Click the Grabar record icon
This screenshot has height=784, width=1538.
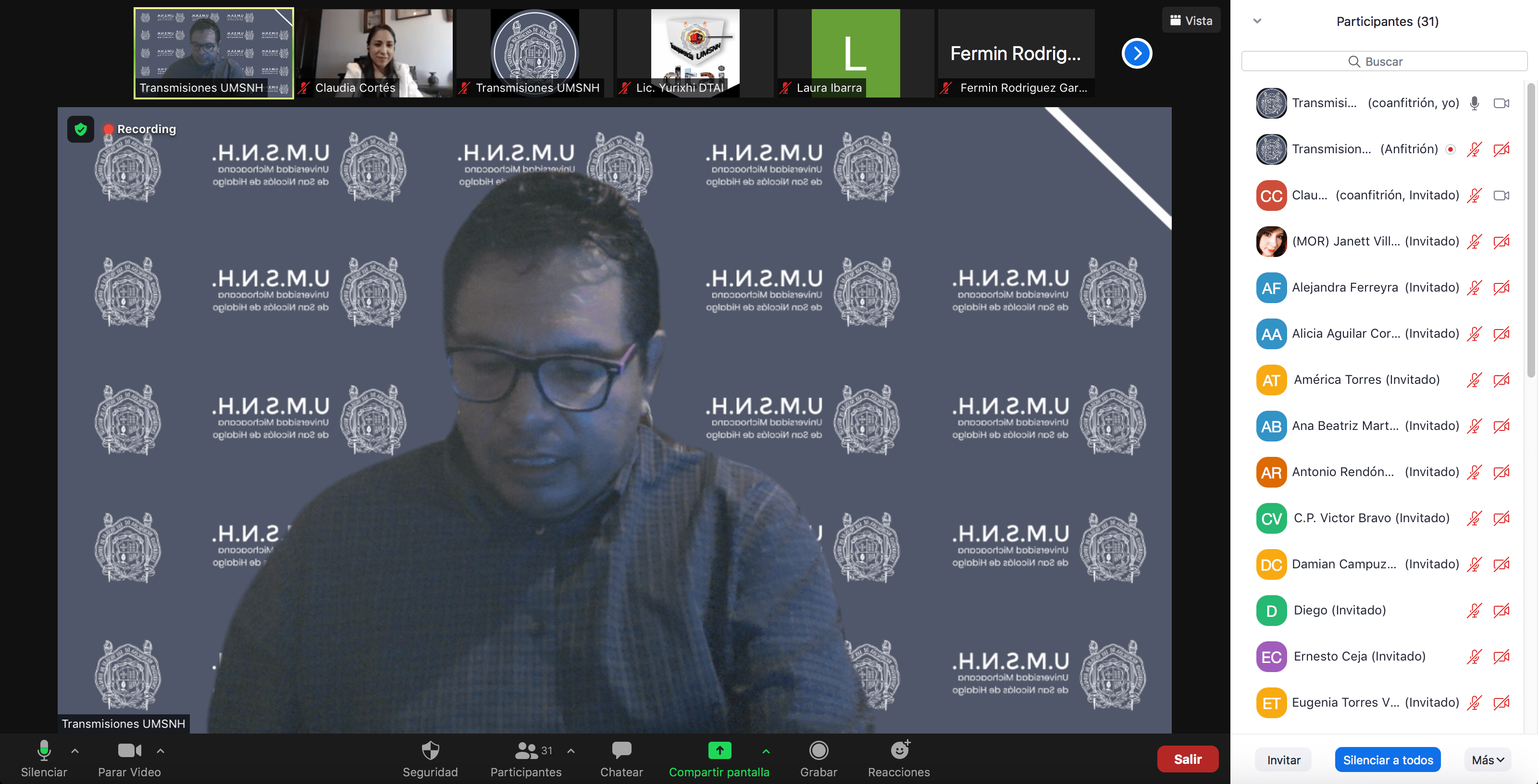819,750
